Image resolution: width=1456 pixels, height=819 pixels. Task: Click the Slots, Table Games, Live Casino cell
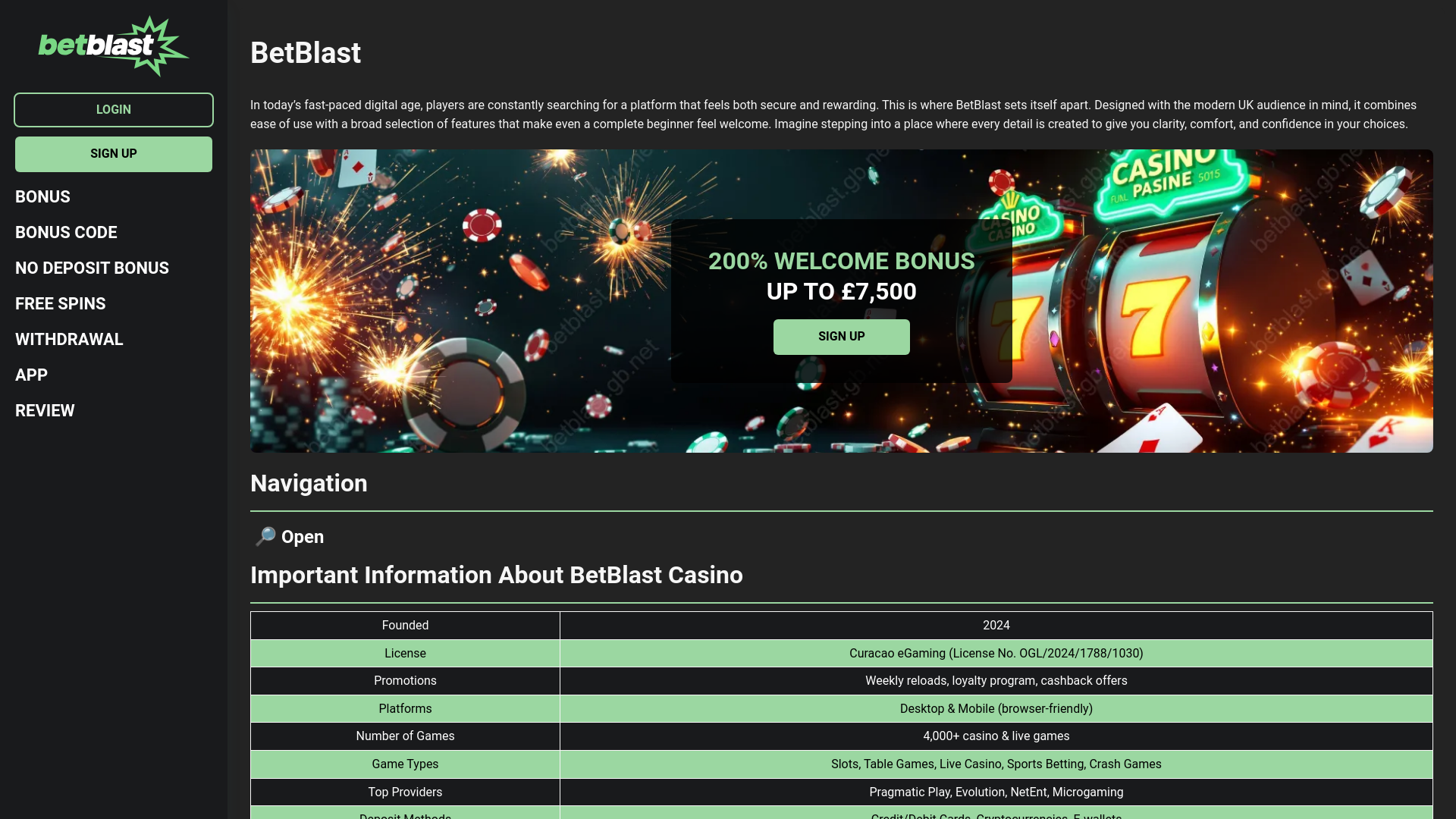point(996,764)
